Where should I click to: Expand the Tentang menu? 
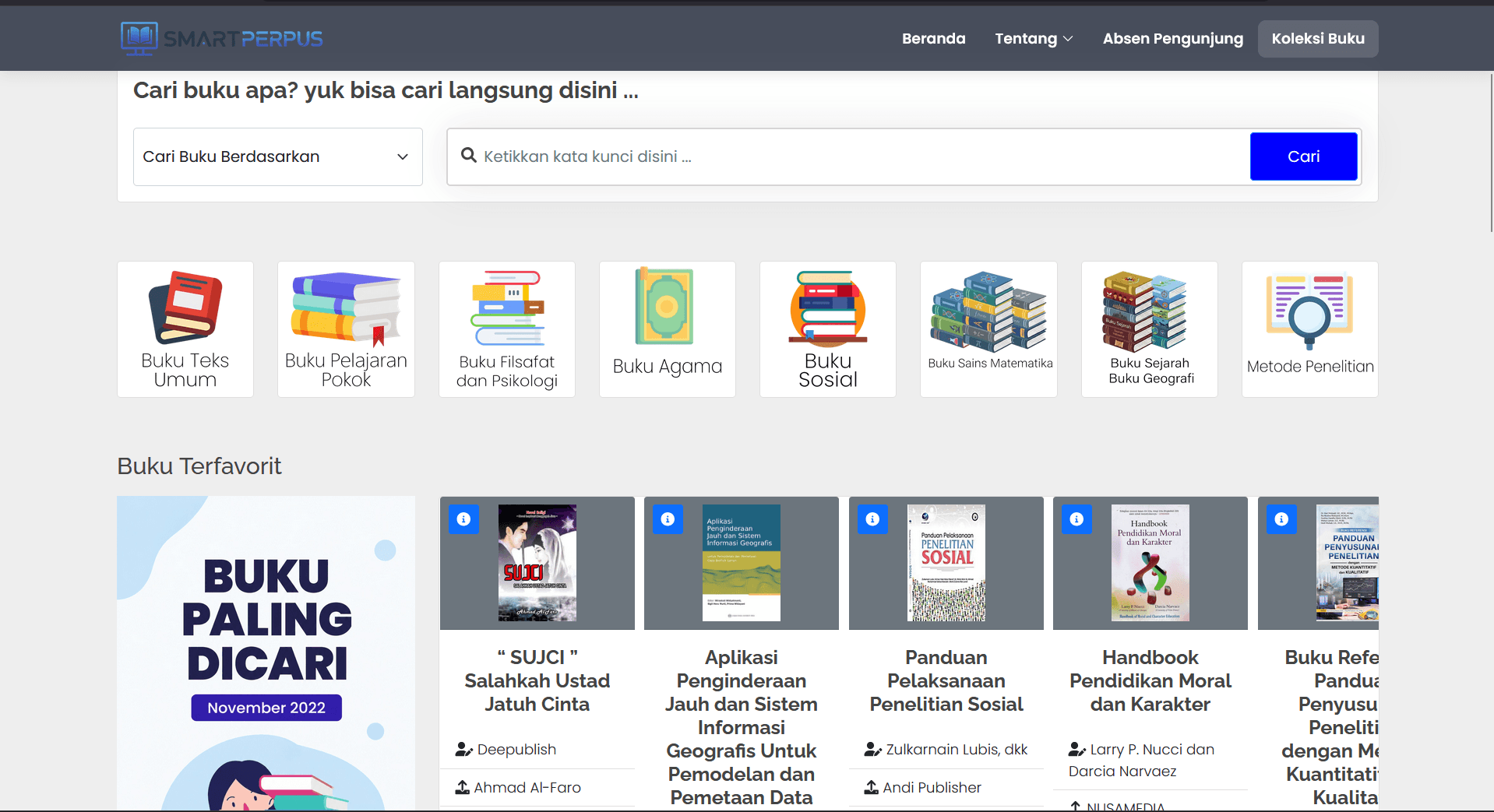coord(1034,38)
